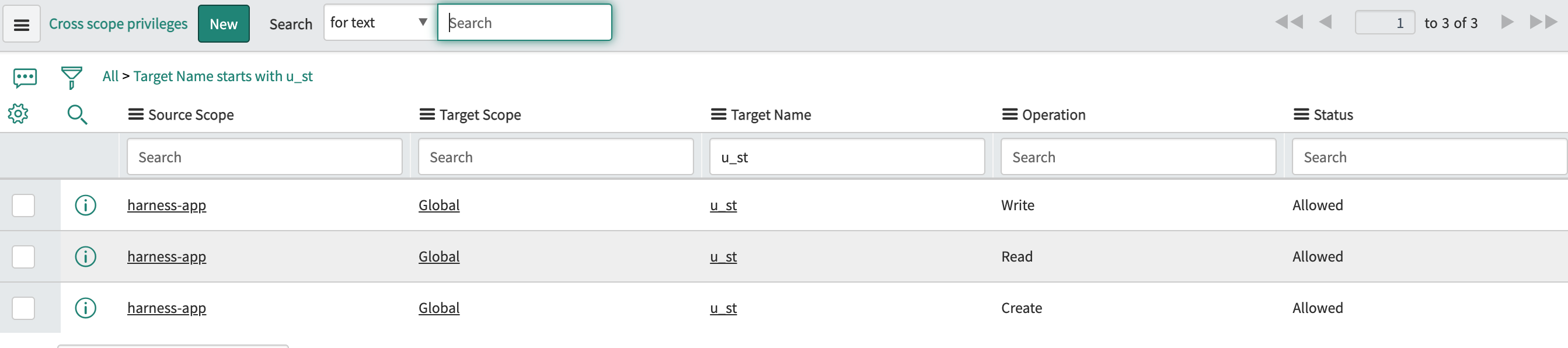Click the activity stream speech bubble icon
Viewport: 1568px width, 348px height.
pyautogui.click(x=25, y=77)
